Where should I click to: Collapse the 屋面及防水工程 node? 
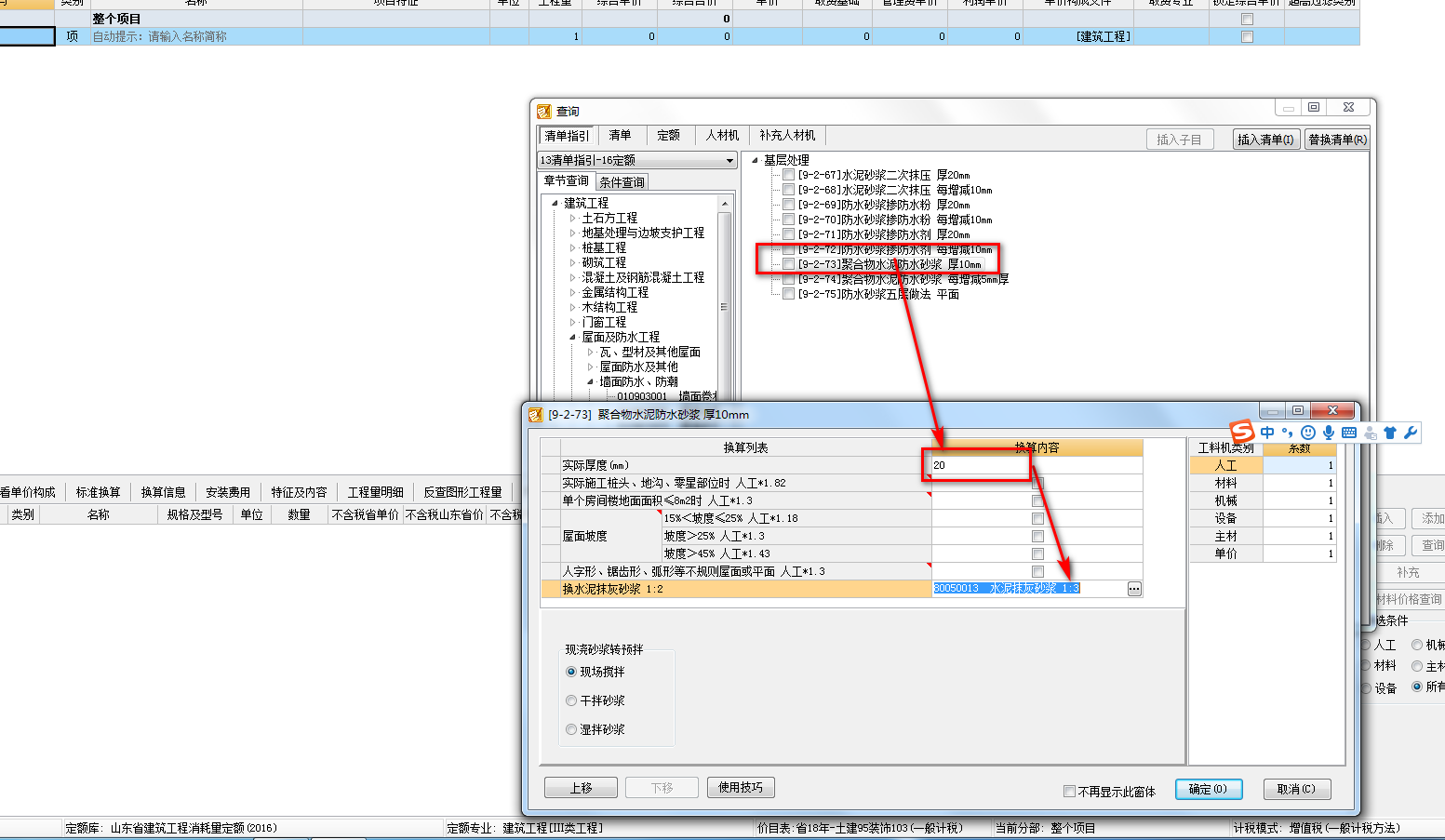[573, 337]
